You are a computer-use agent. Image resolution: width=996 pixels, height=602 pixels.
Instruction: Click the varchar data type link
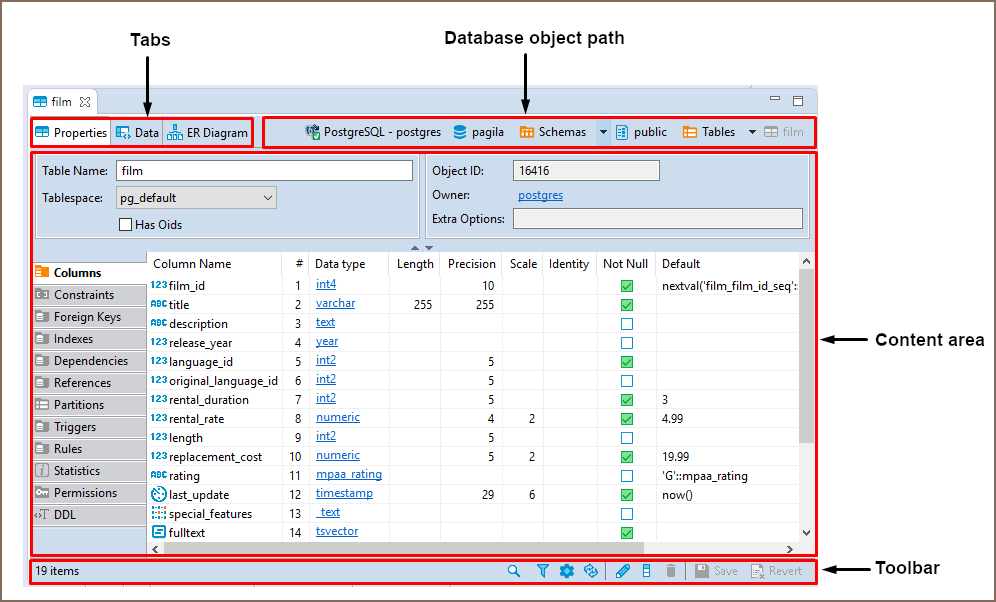[335, 304]
